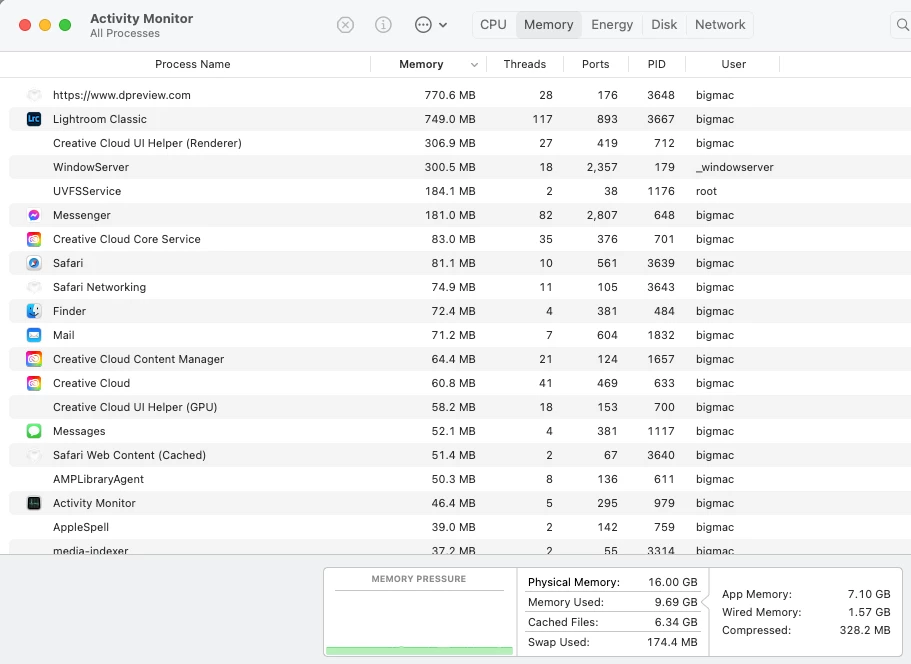This screenshot has width=911, height=664.
Task: Switch to the Disk tab
Action: (x=664, y=24)
